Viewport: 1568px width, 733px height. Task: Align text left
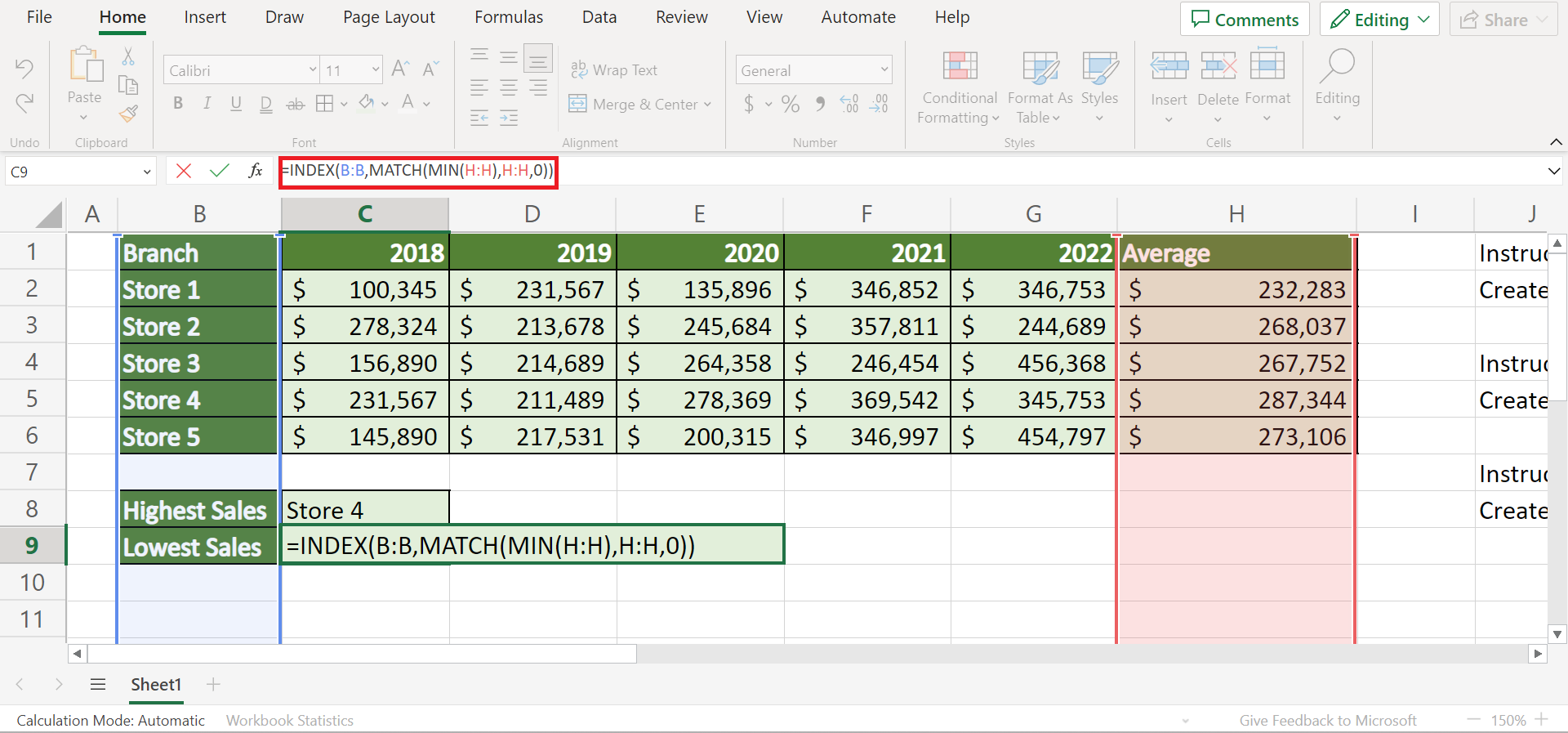[x=479, y=87]
